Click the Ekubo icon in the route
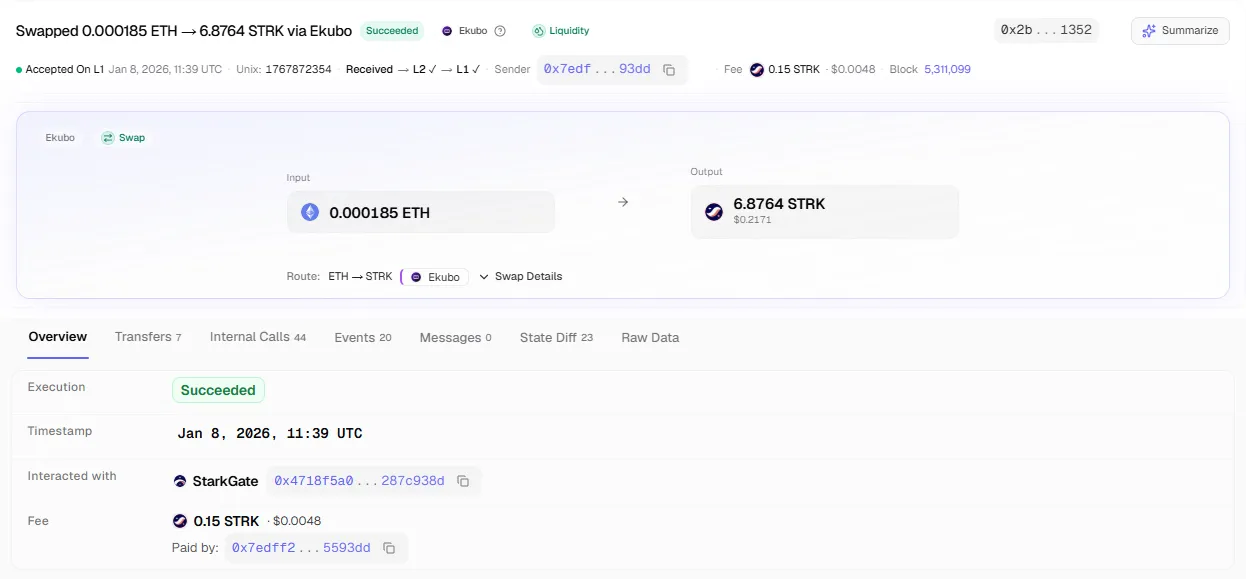 (416, 277)
